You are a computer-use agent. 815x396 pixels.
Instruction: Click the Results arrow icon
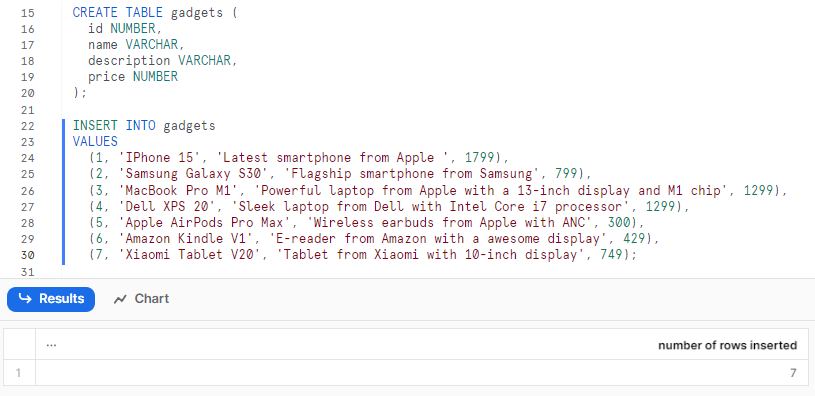click(x=24, y=299)
